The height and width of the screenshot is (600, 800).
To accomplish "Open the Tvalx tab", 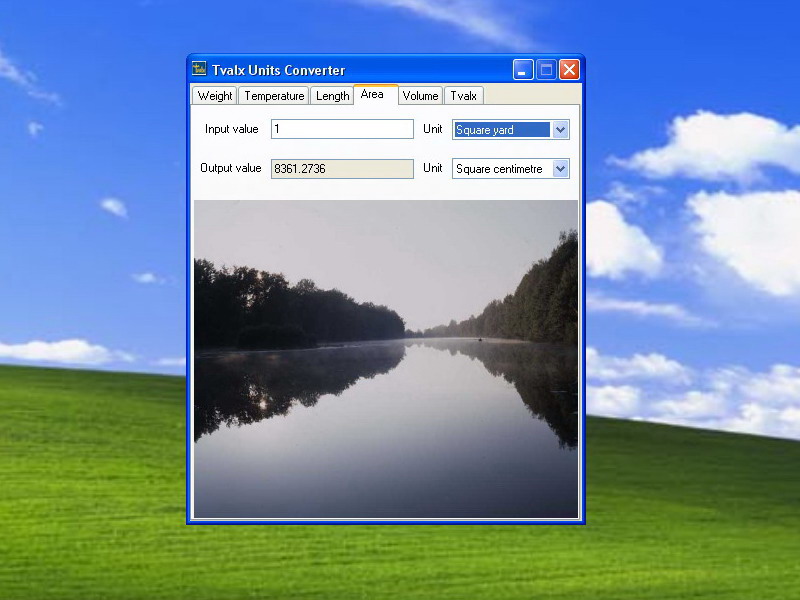I will (x=463, y=96).
